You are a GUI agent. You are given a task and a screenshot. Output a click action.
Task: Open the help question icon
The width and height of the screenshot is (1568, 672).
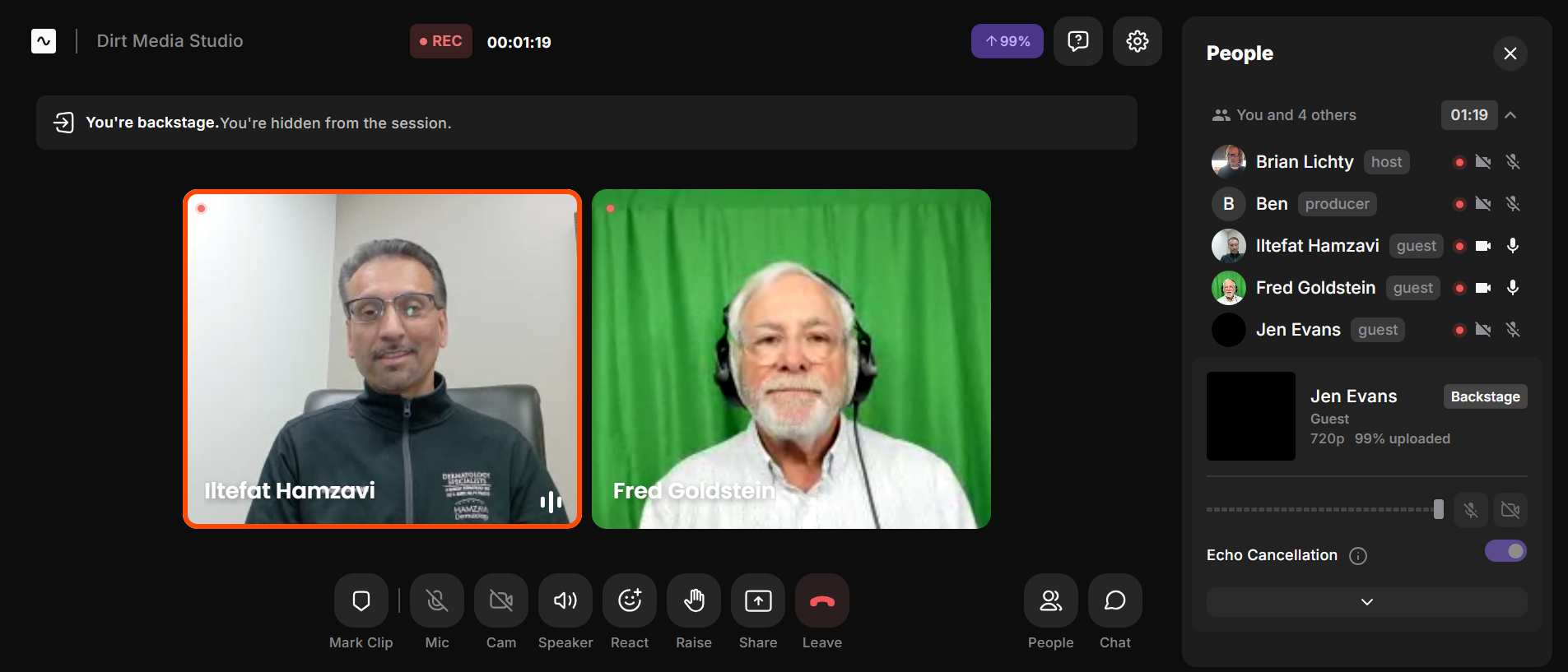(1078, 41)
